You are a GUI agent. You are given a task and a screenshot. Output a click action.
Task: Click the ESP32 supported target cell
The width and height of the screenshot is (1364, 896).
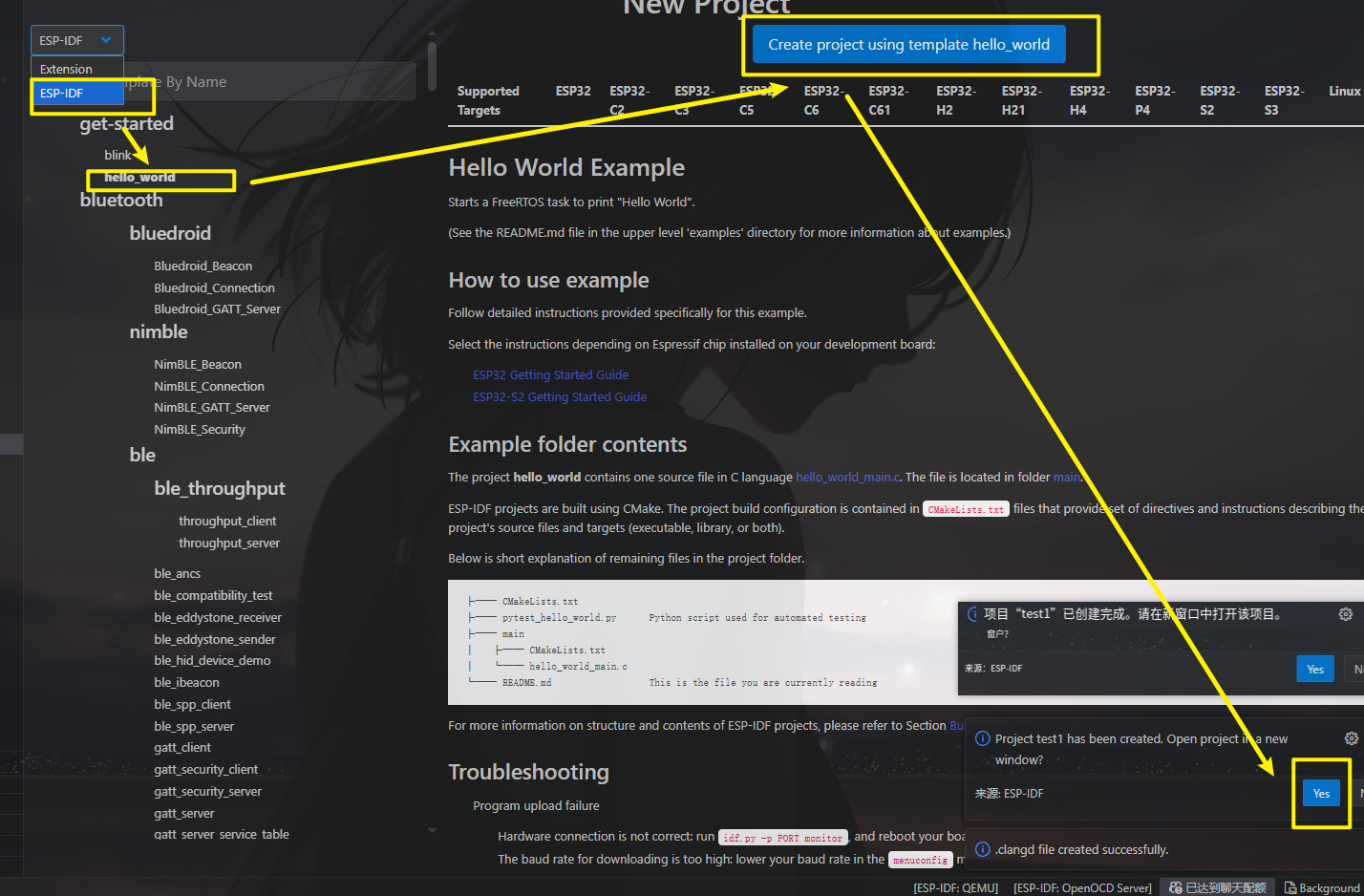573,91
